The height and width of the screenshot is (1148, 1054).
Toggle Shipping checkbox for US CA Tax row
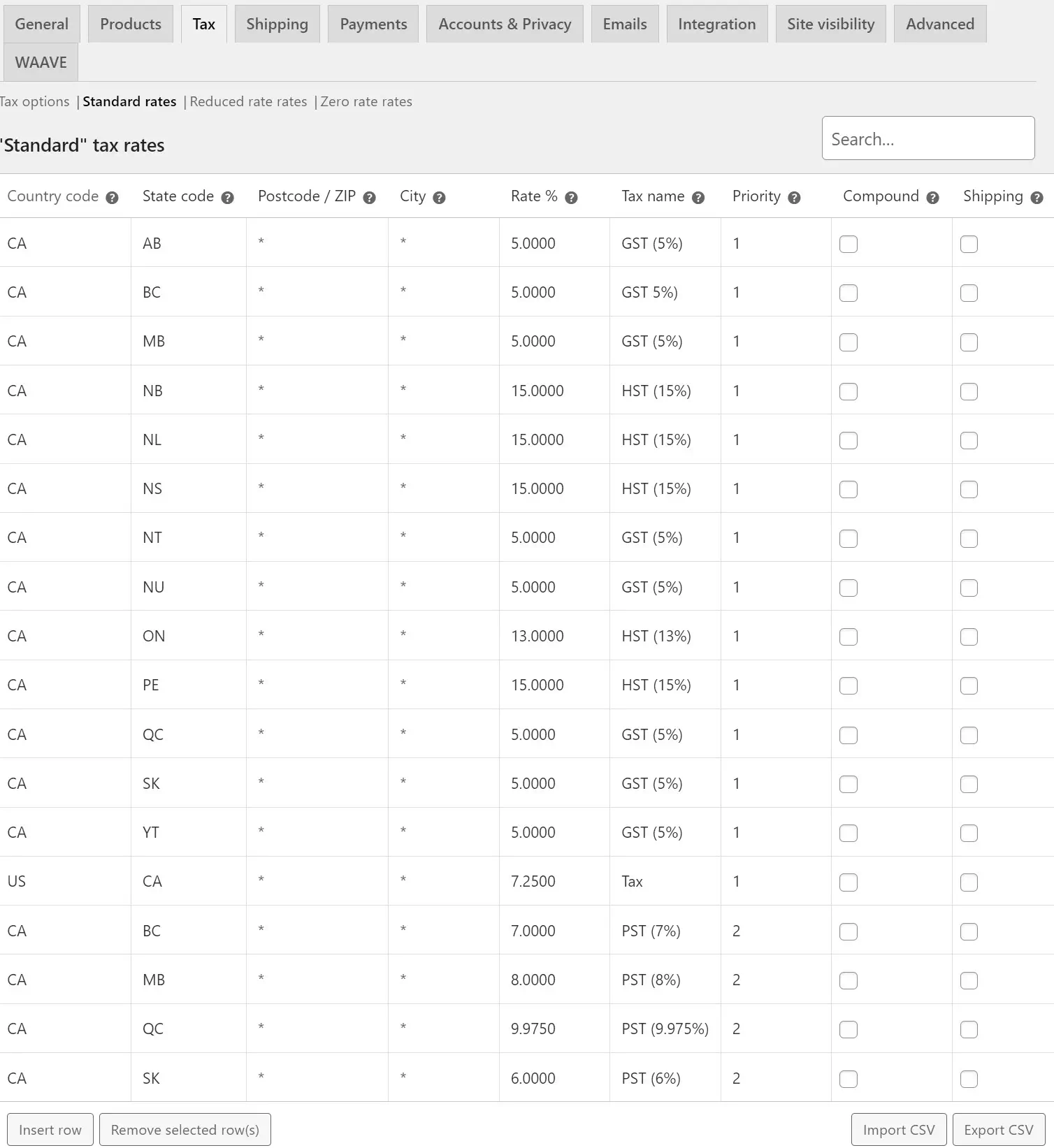pyautogui.click(x=969, y=882)
